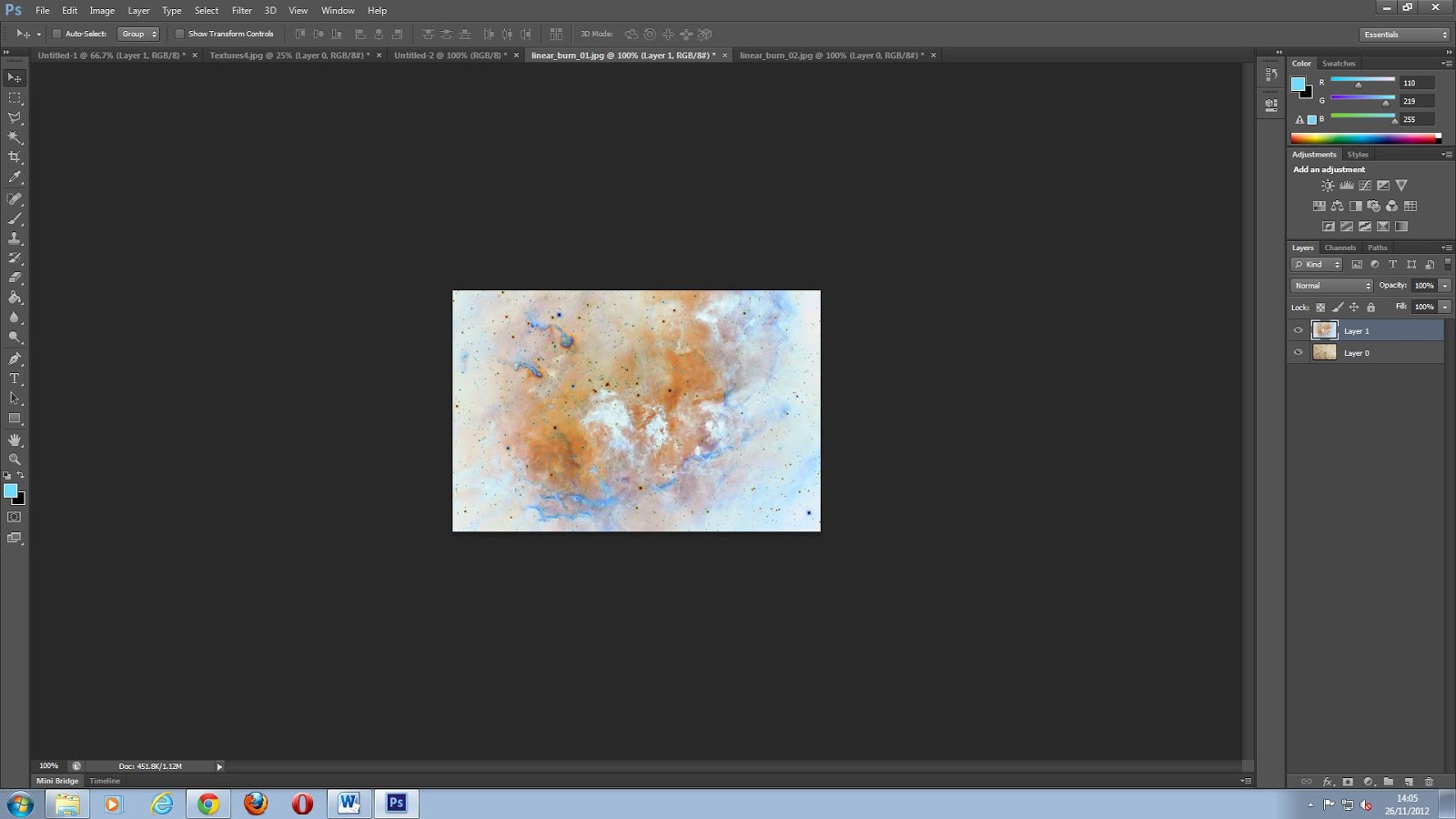This screenshot has width=1456, height=819.
Task: Toggle layer filtering switch on or off
Action: [1448, 264]
